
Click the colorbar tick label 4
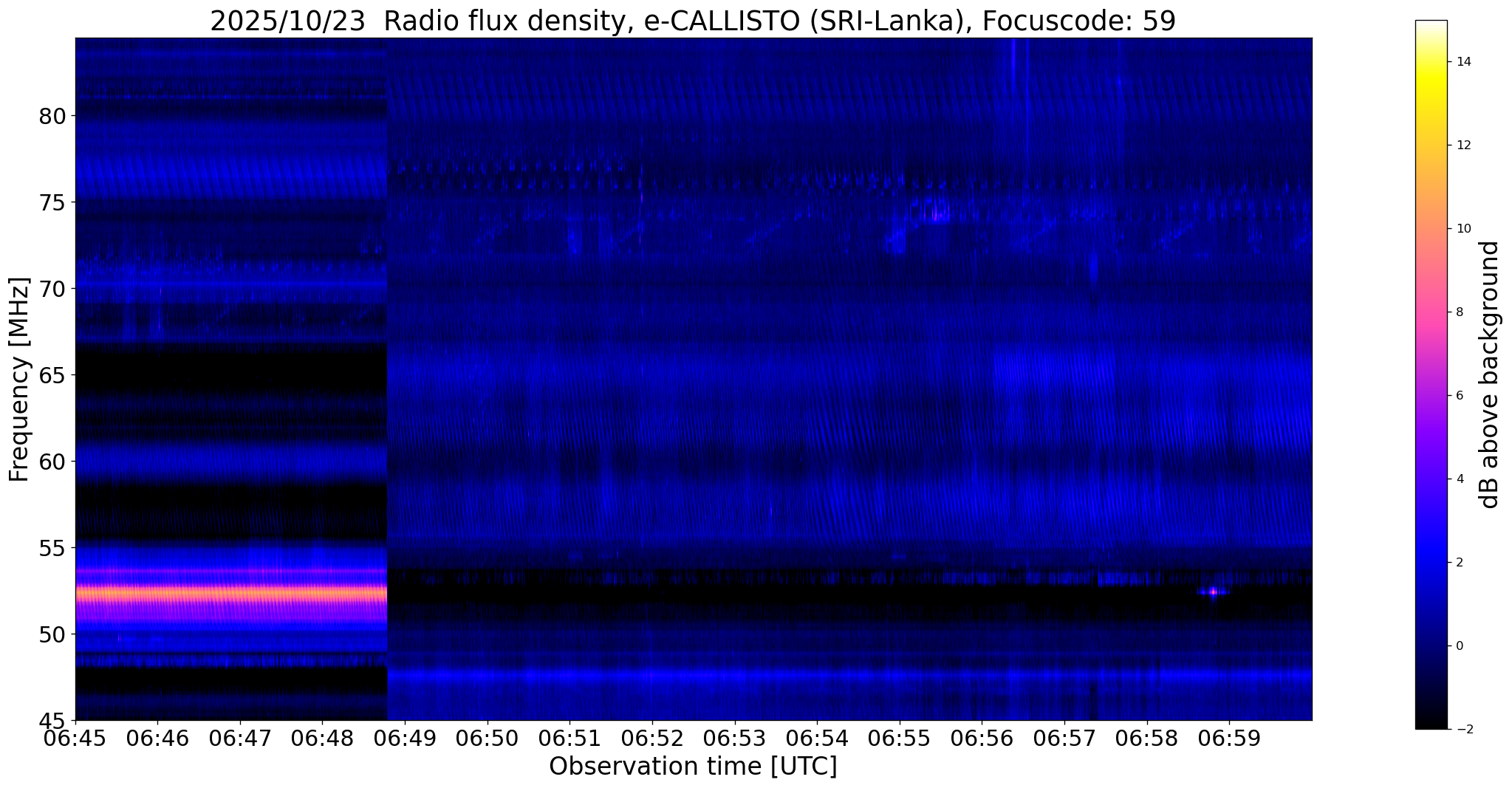(1459, 479)
